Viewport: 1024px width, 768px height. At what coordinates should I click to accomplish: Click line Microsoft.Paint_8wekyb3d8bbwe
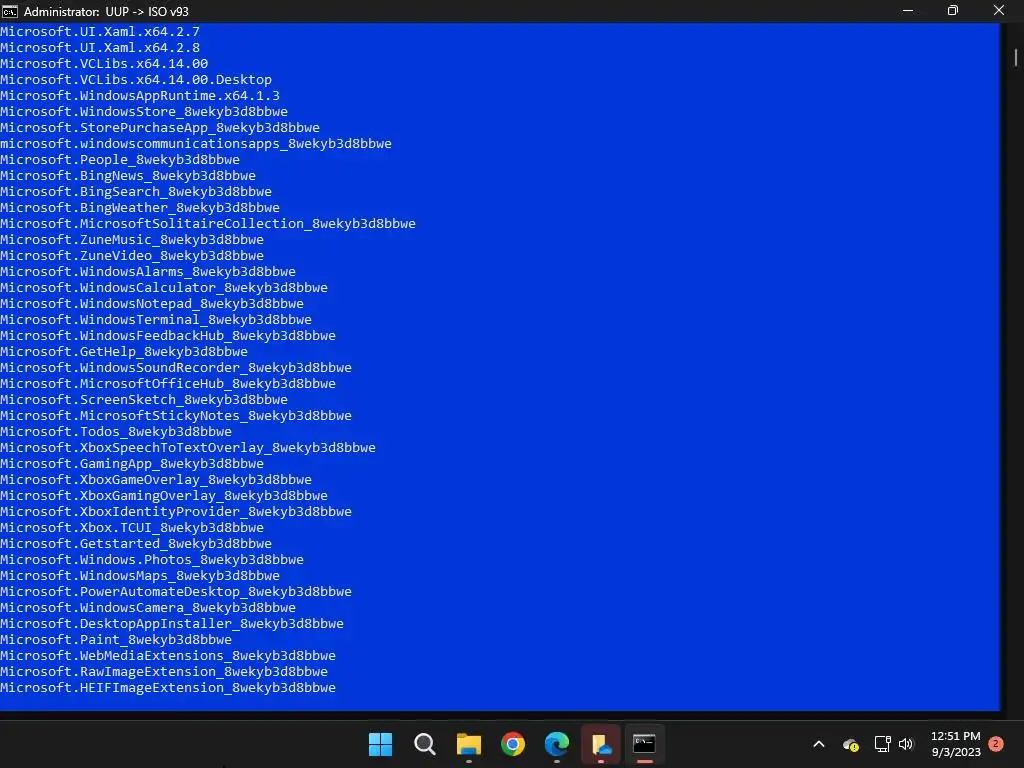pos(116,639)
